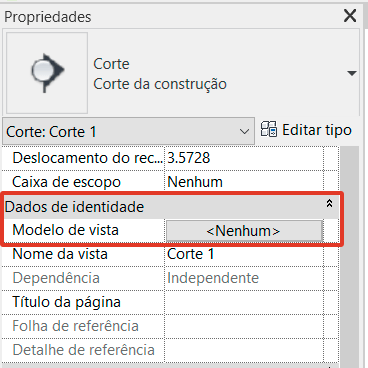Open the type selector dropdown arrow

352,73
